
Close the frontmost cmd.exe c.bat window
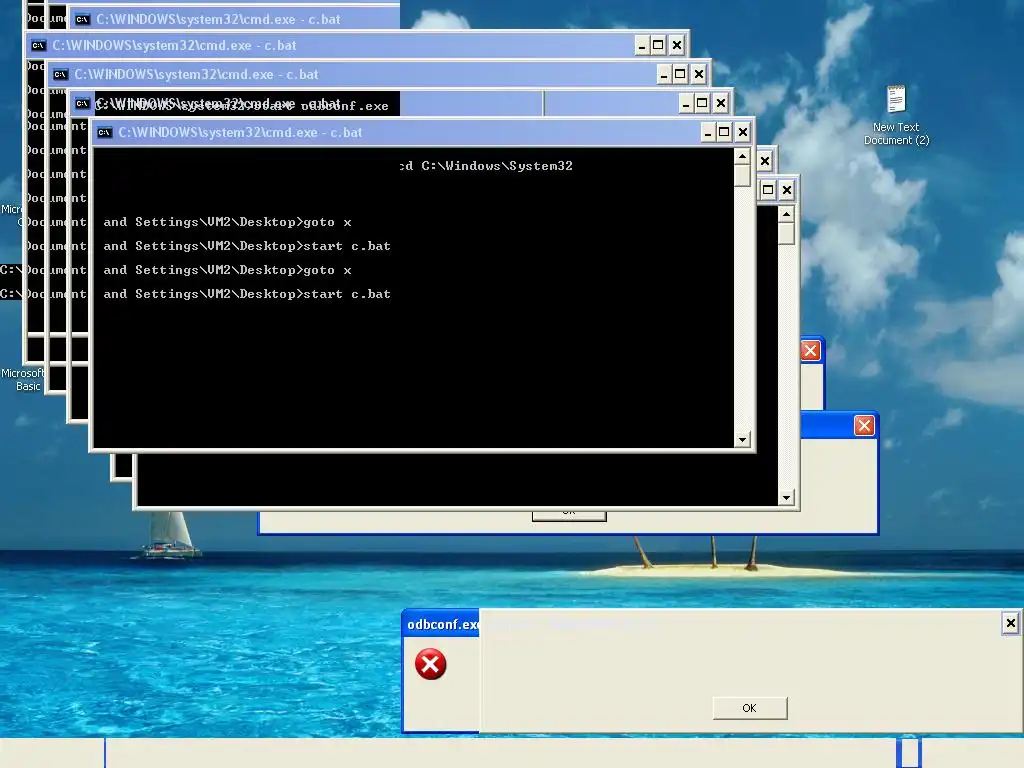point(743,133)
